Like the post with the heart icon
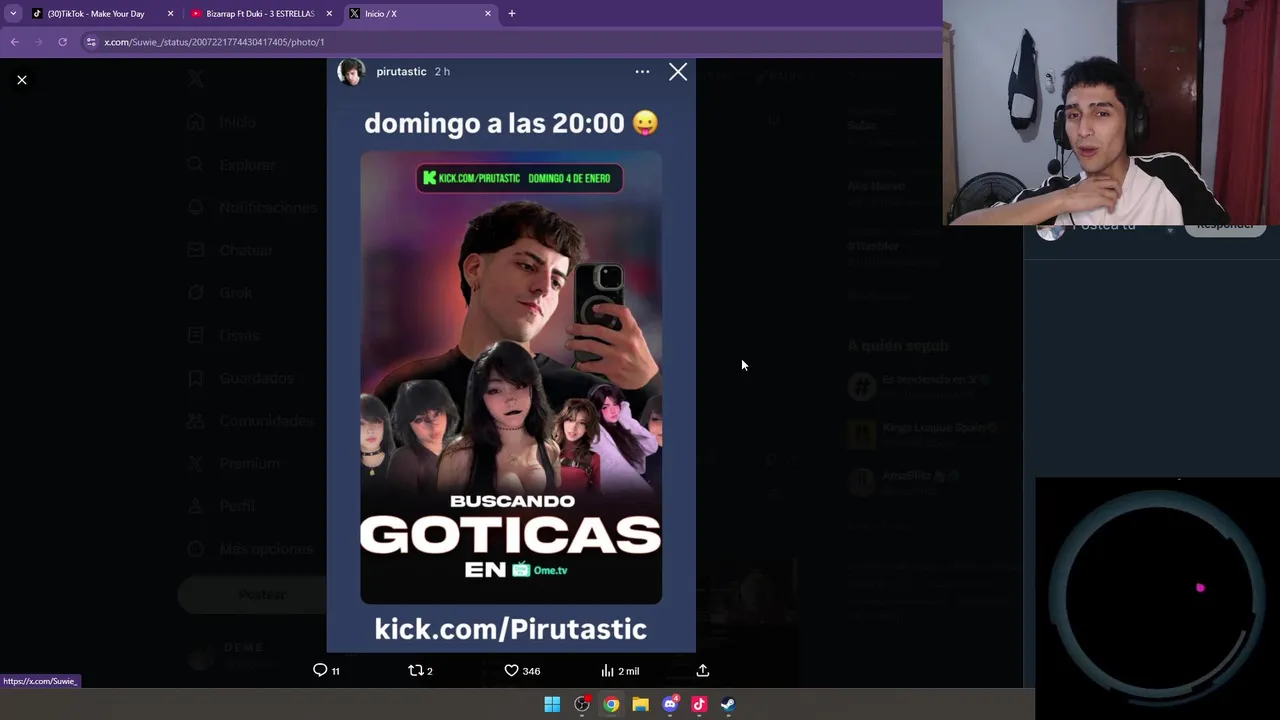The image size is (1280, 720). coord(511,670)
